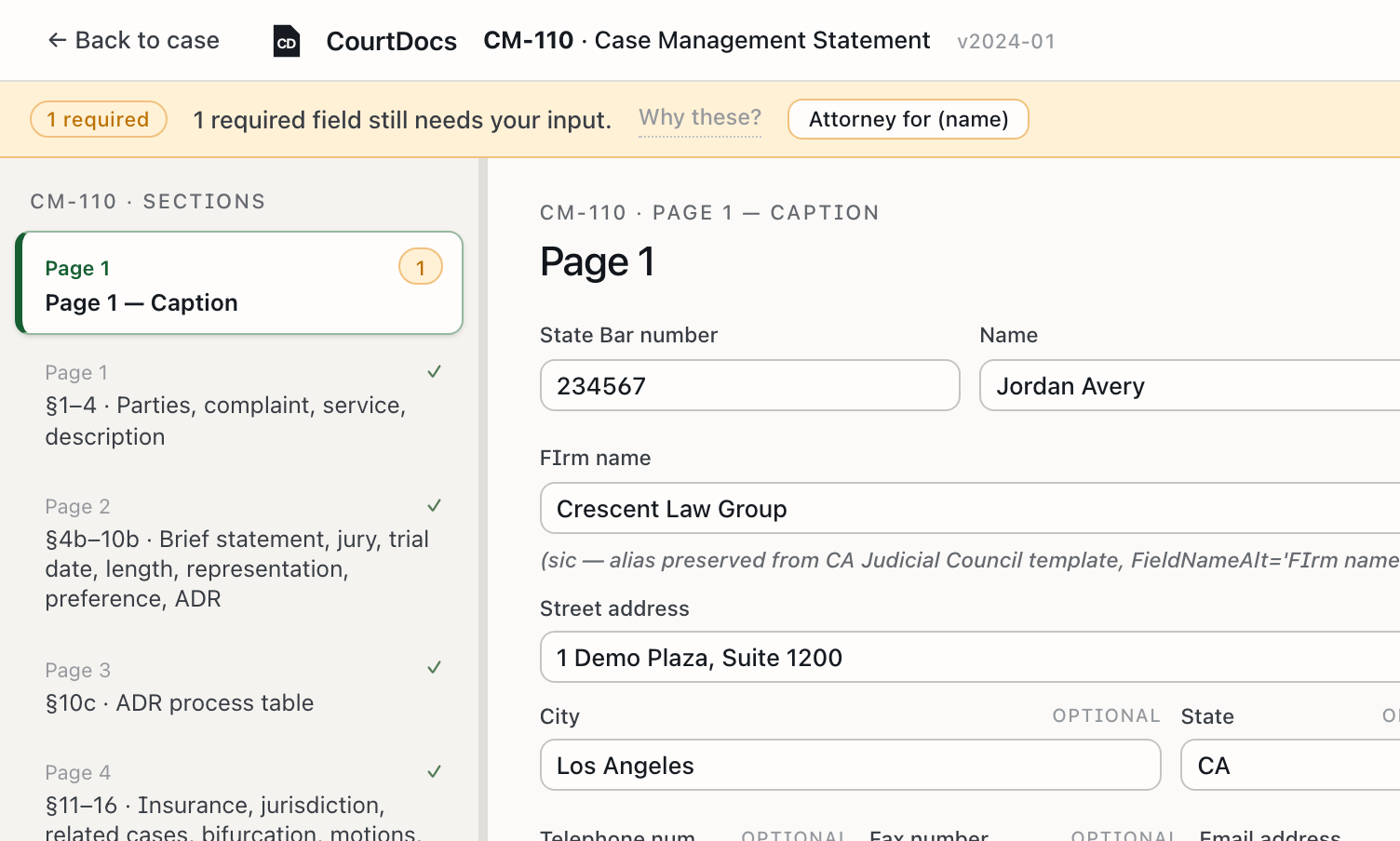
Task: Click the version label 'v2024-01'
Action: 1006,41
